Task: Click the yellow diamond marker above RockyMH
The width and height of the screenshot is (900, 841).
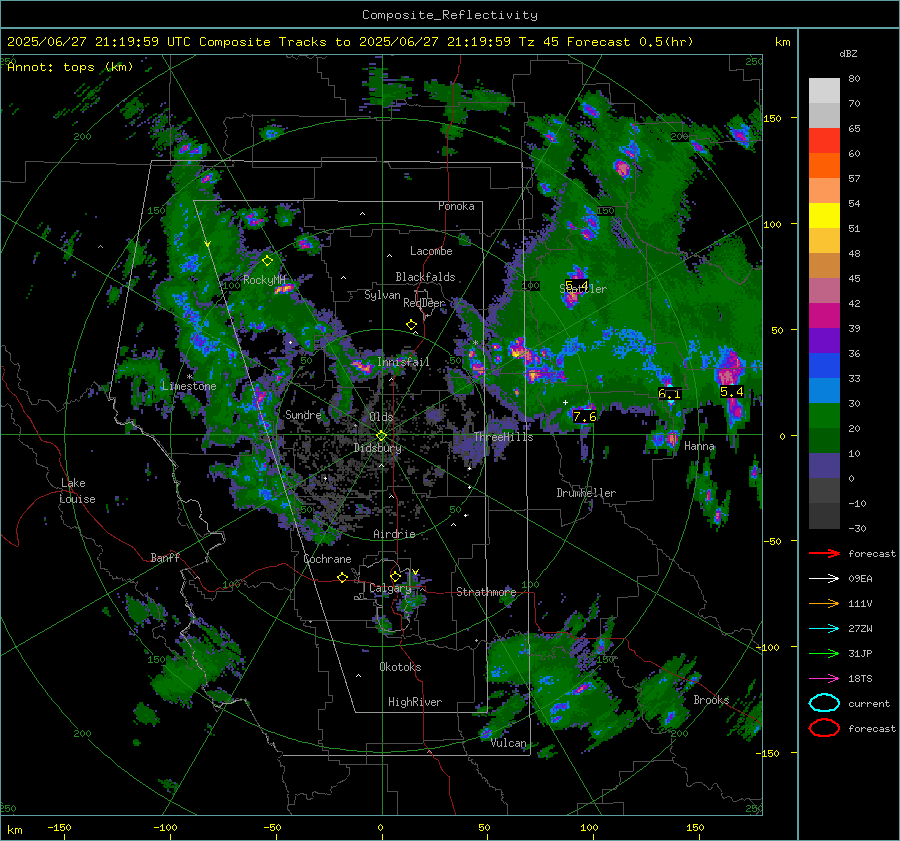Action: pyautogui.click(x=267, y=261)
